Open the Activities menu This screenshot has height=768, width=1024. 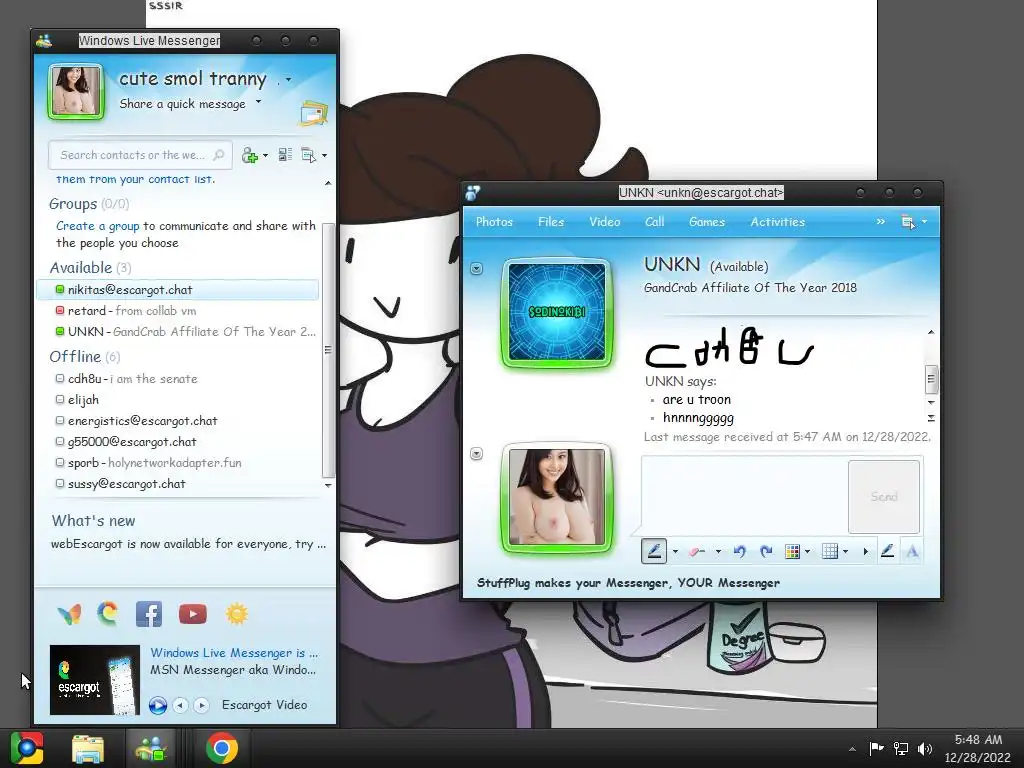click(778, 222)
